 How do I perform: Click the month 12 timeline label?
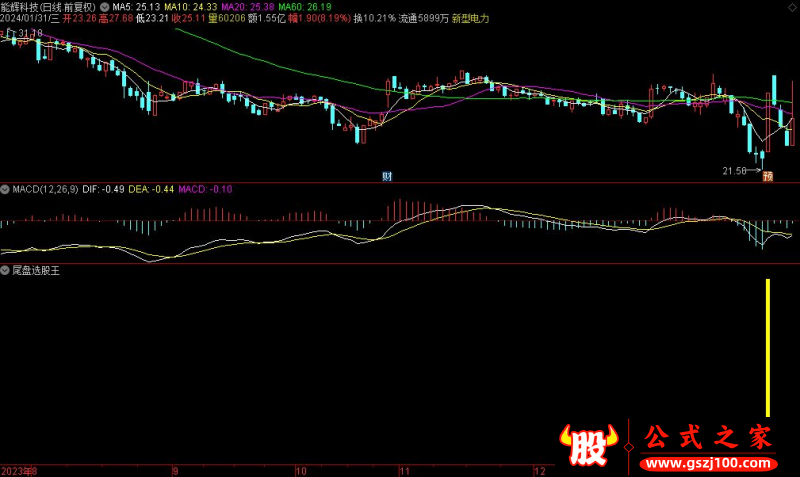click(540, 471)
